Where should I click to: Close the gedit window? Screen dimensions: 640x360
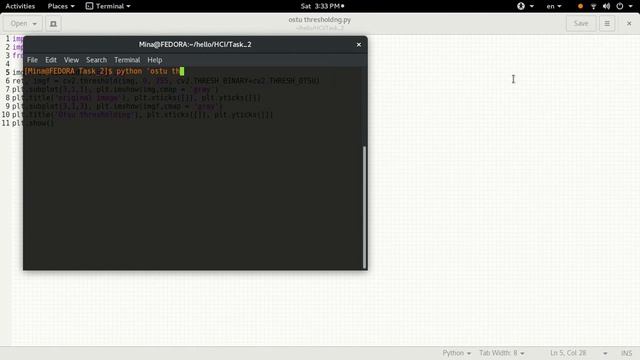629,24
